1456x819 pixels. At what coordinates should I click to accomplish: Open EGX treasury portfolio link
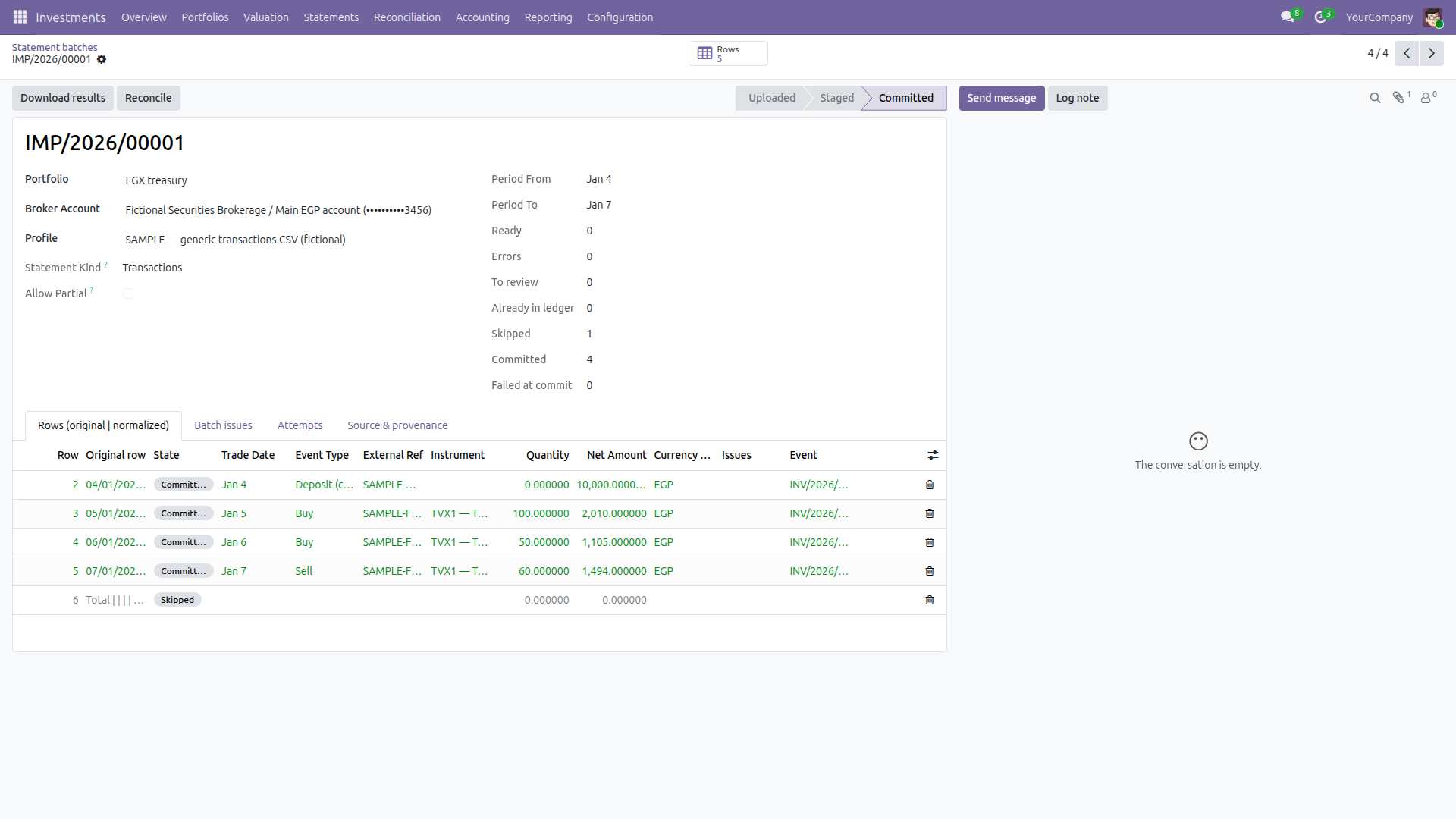coord(156,180)
